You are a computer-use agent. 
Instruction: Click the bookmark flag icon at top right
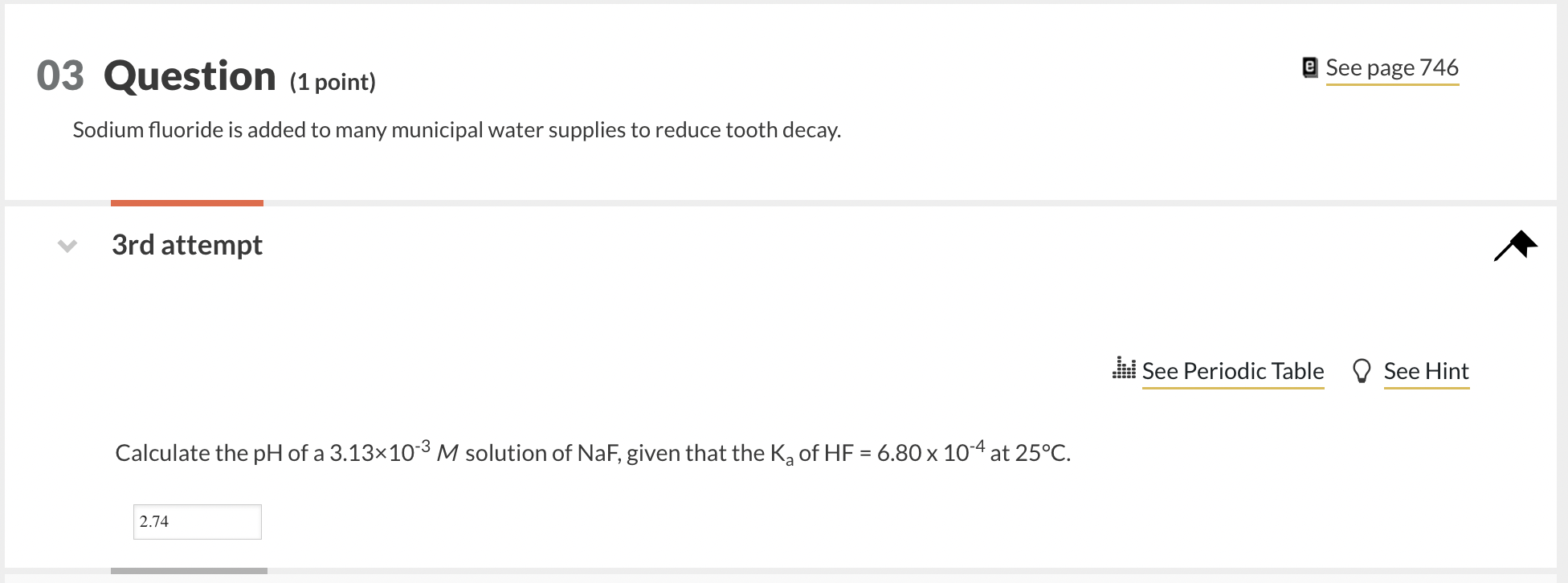1515,245
